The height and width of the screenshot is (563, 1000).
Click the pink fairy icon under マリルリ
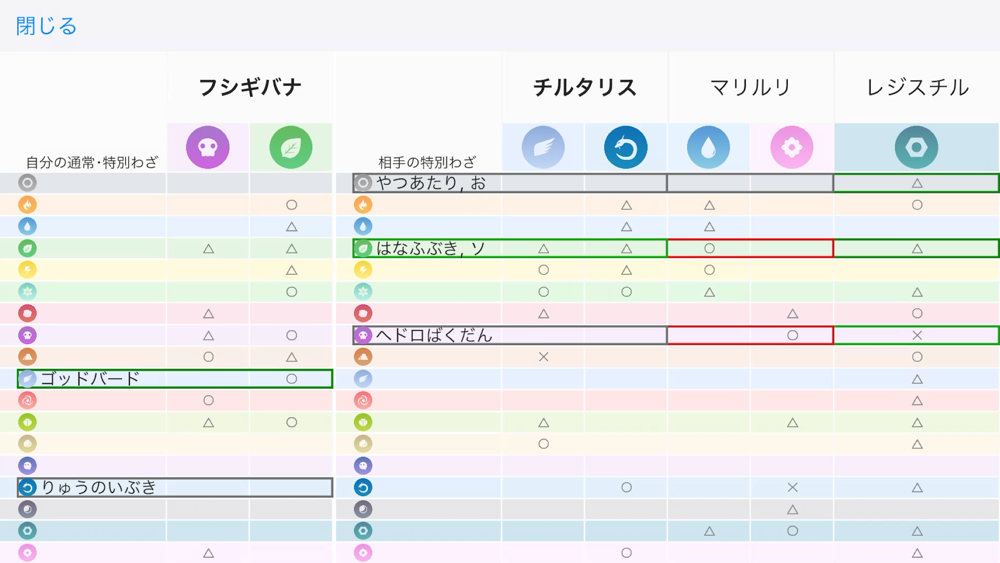[792, 148]
